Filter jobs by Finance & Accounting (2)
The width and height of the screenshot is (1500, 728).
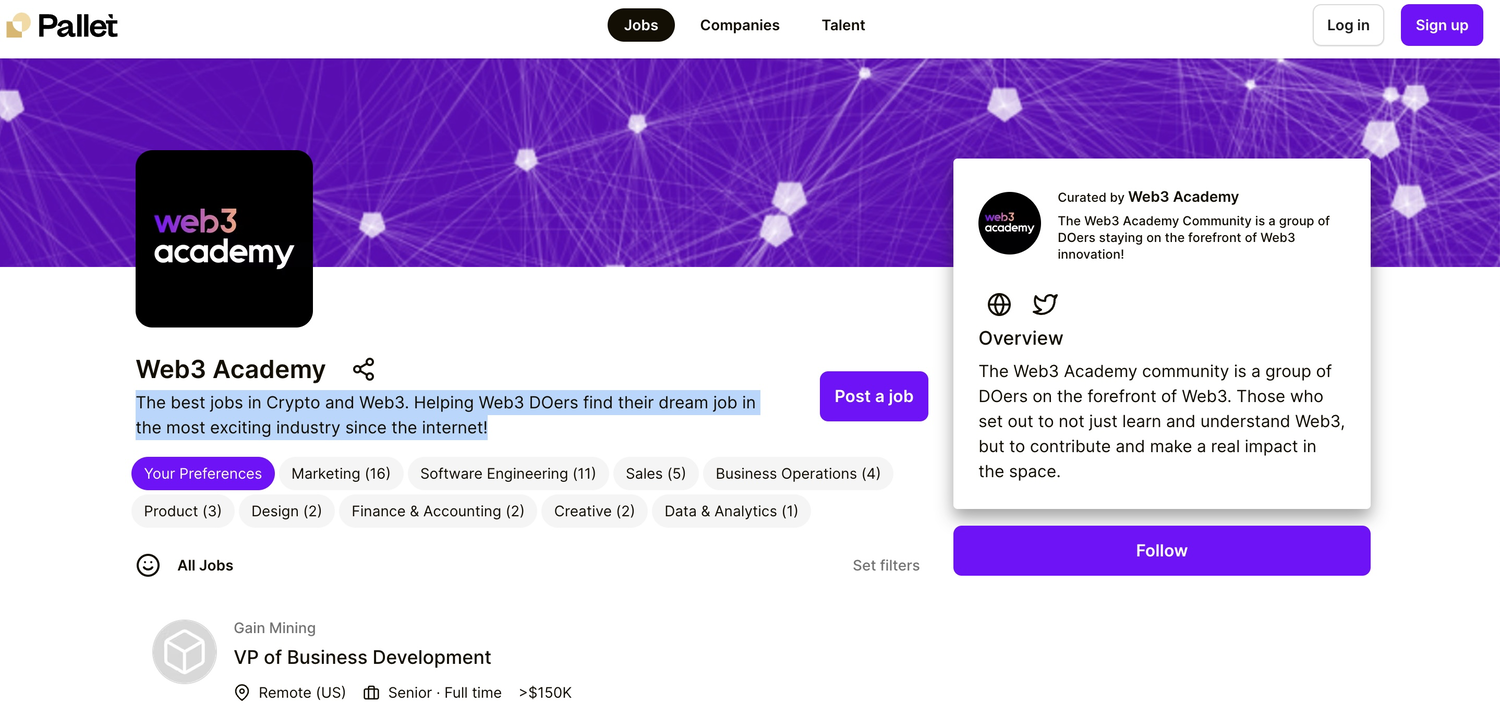point(438,511)
